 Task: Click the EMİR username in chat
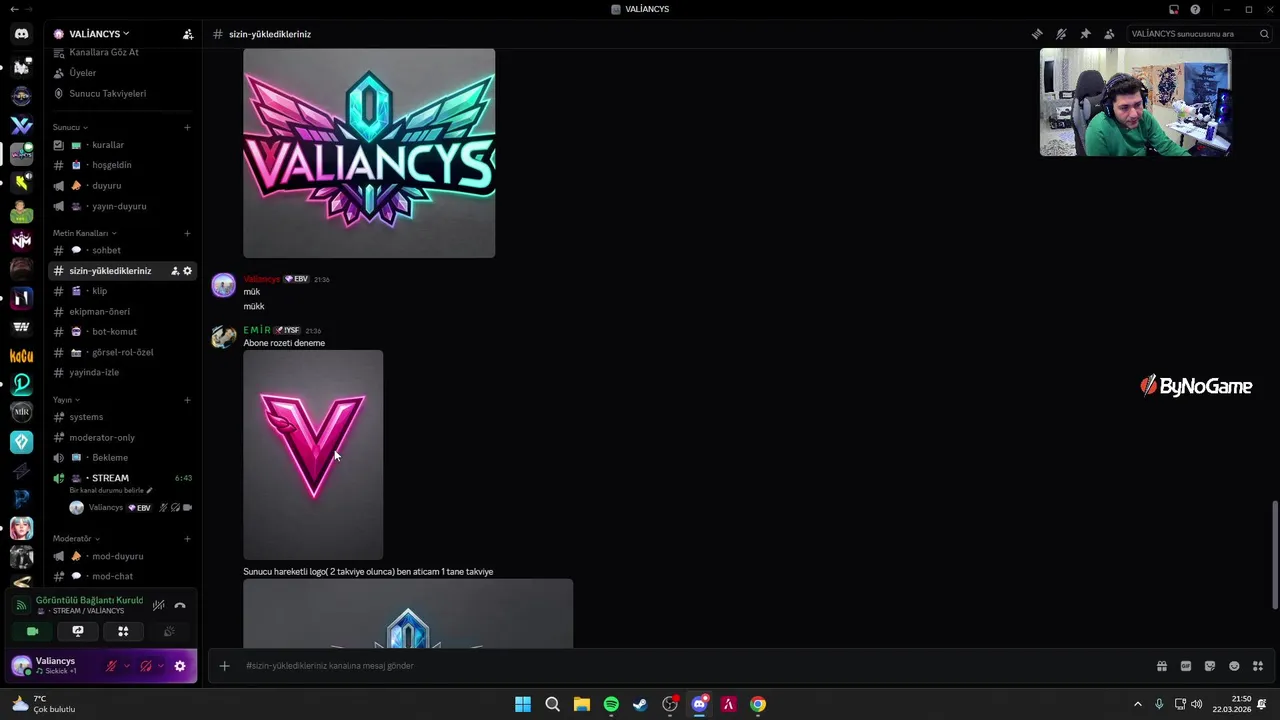coord(257,330)
